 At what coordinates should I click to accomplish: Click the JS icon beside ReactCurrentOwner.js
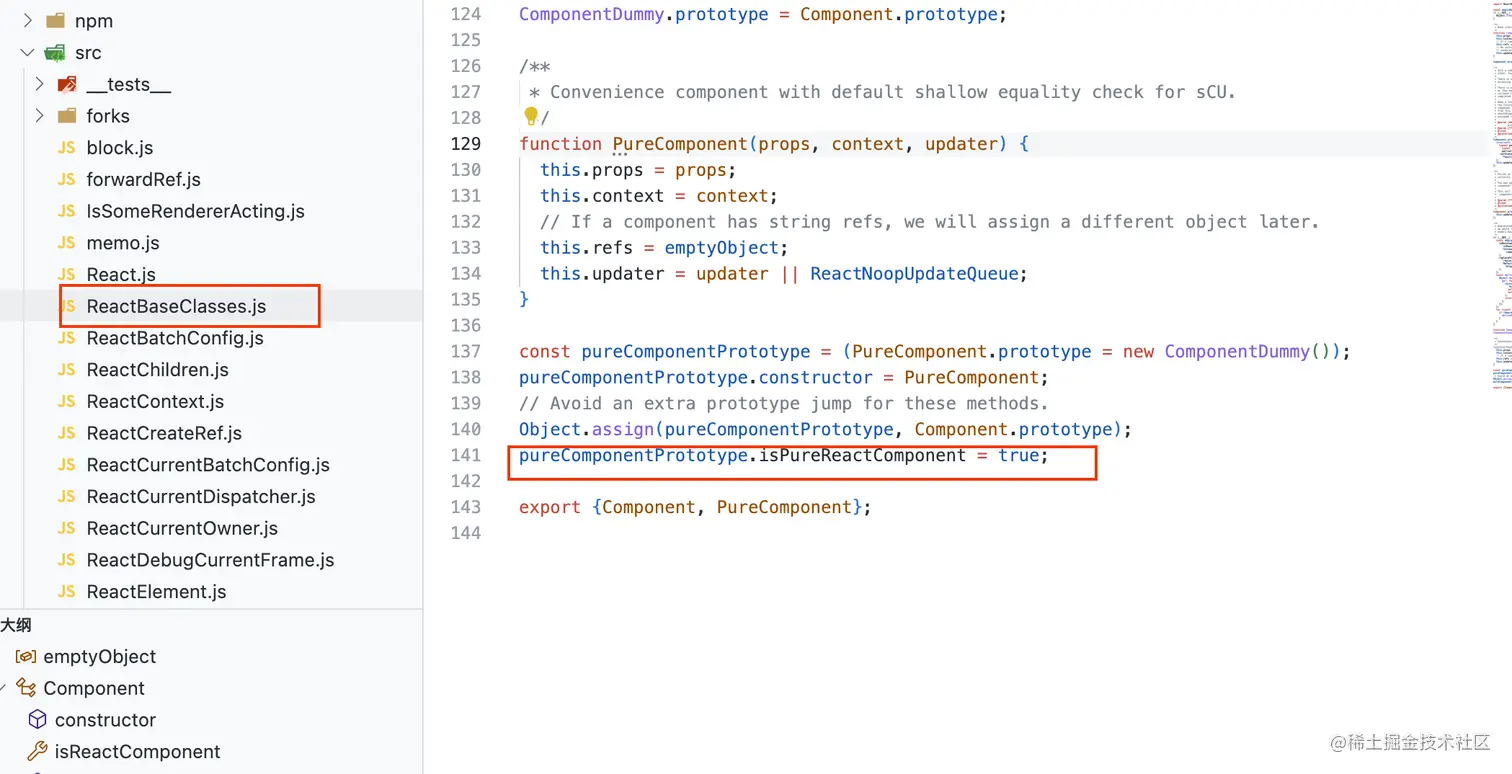click(x=67, y=528)
